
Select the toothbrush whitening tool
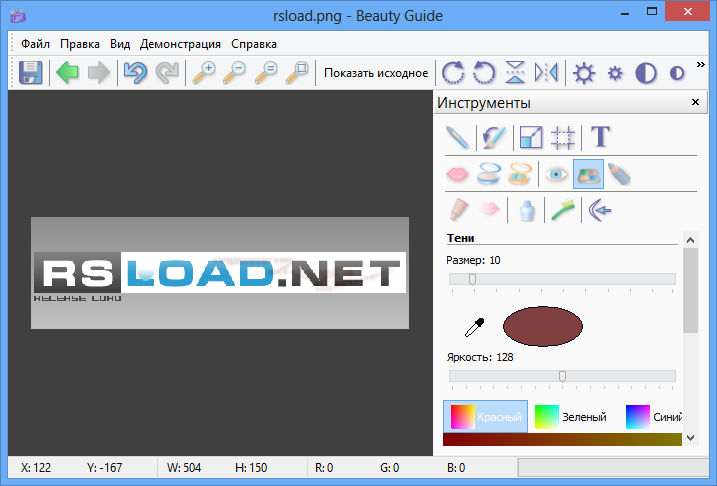[x=563, y=210]
